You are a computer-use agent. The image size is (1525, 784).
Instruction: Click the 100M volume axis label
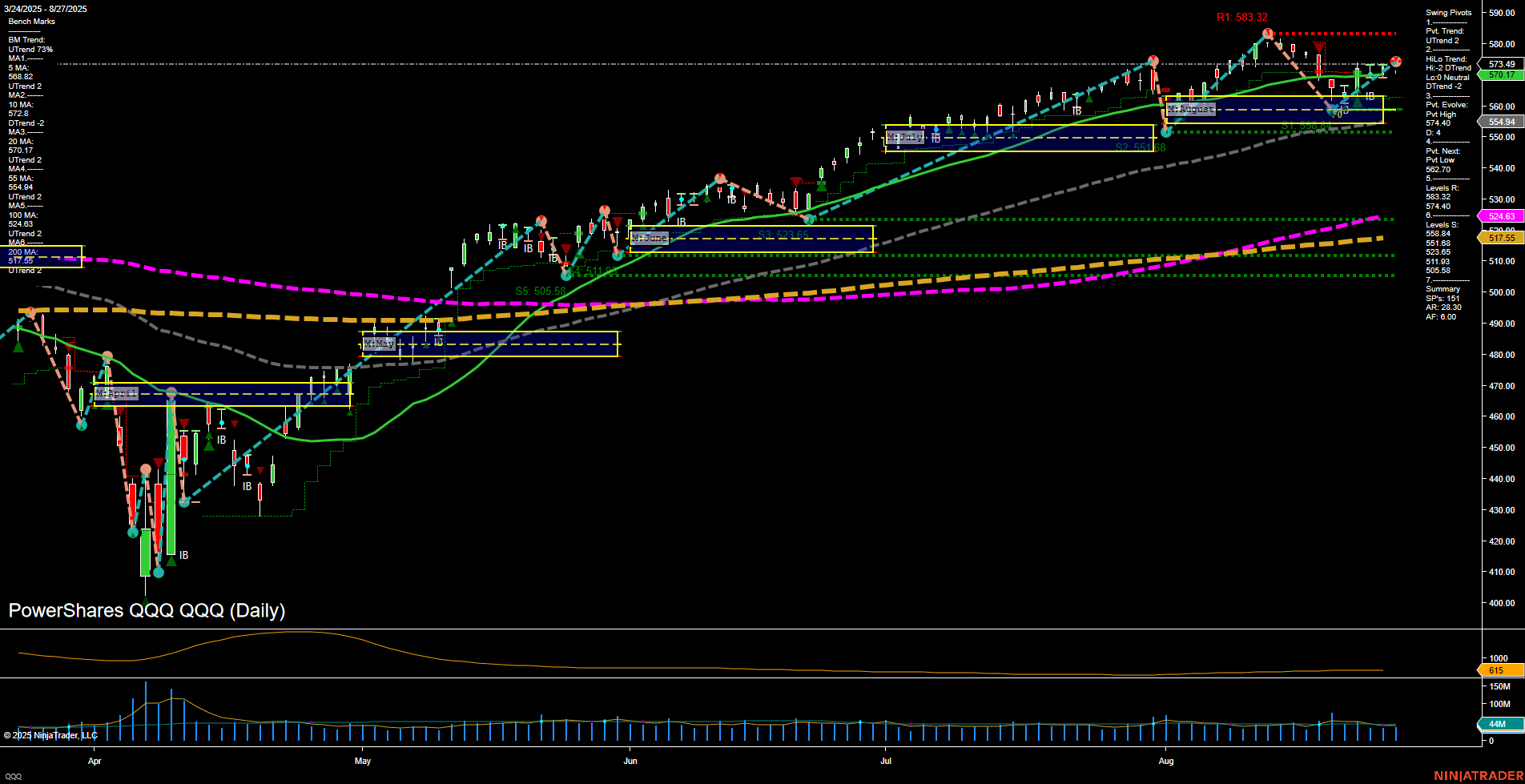tap(1499, 704)
